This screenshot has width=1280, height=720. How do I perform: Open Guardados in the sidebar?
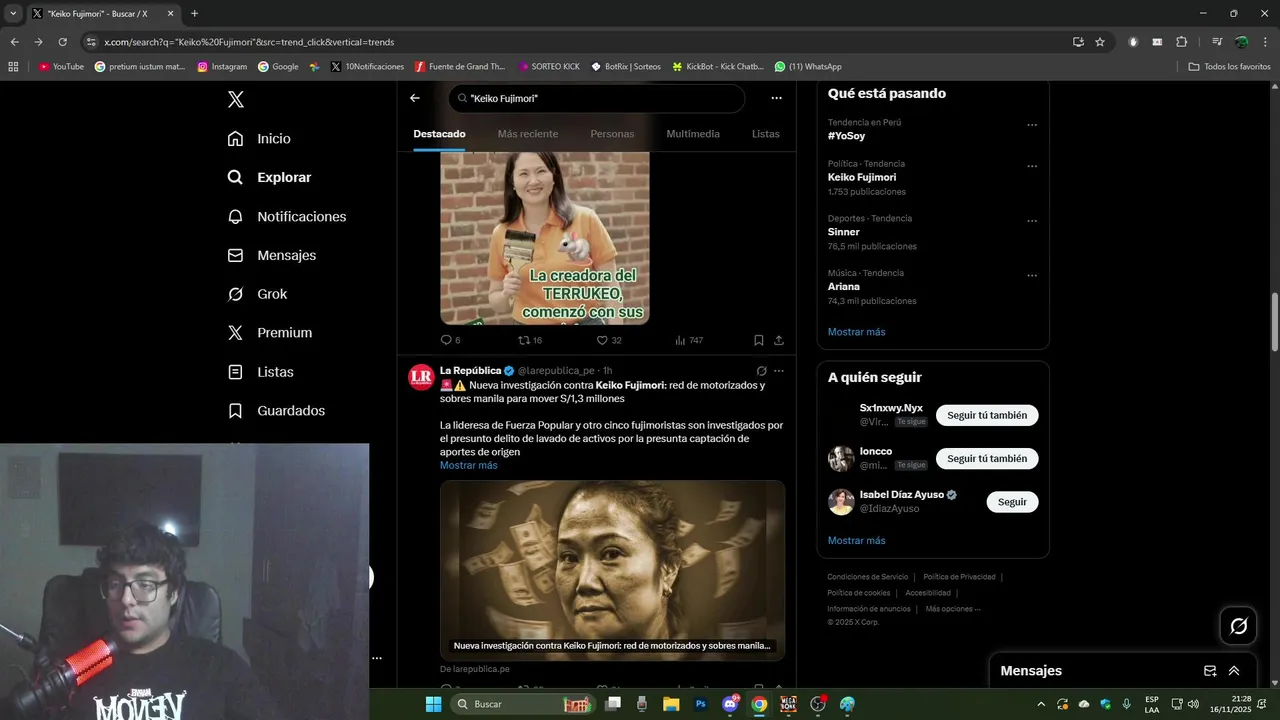pos(276,411)
